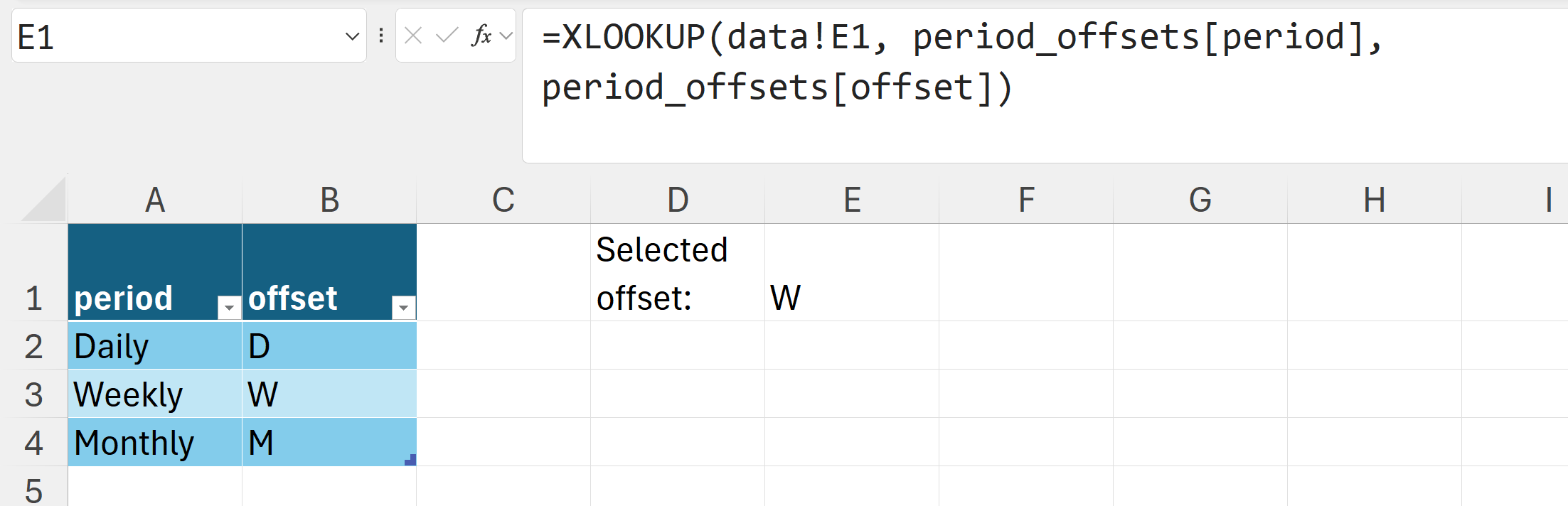This screenshot has width=1568, height=506.
Task: Select row 3 header
Action: tap(33, 394)
